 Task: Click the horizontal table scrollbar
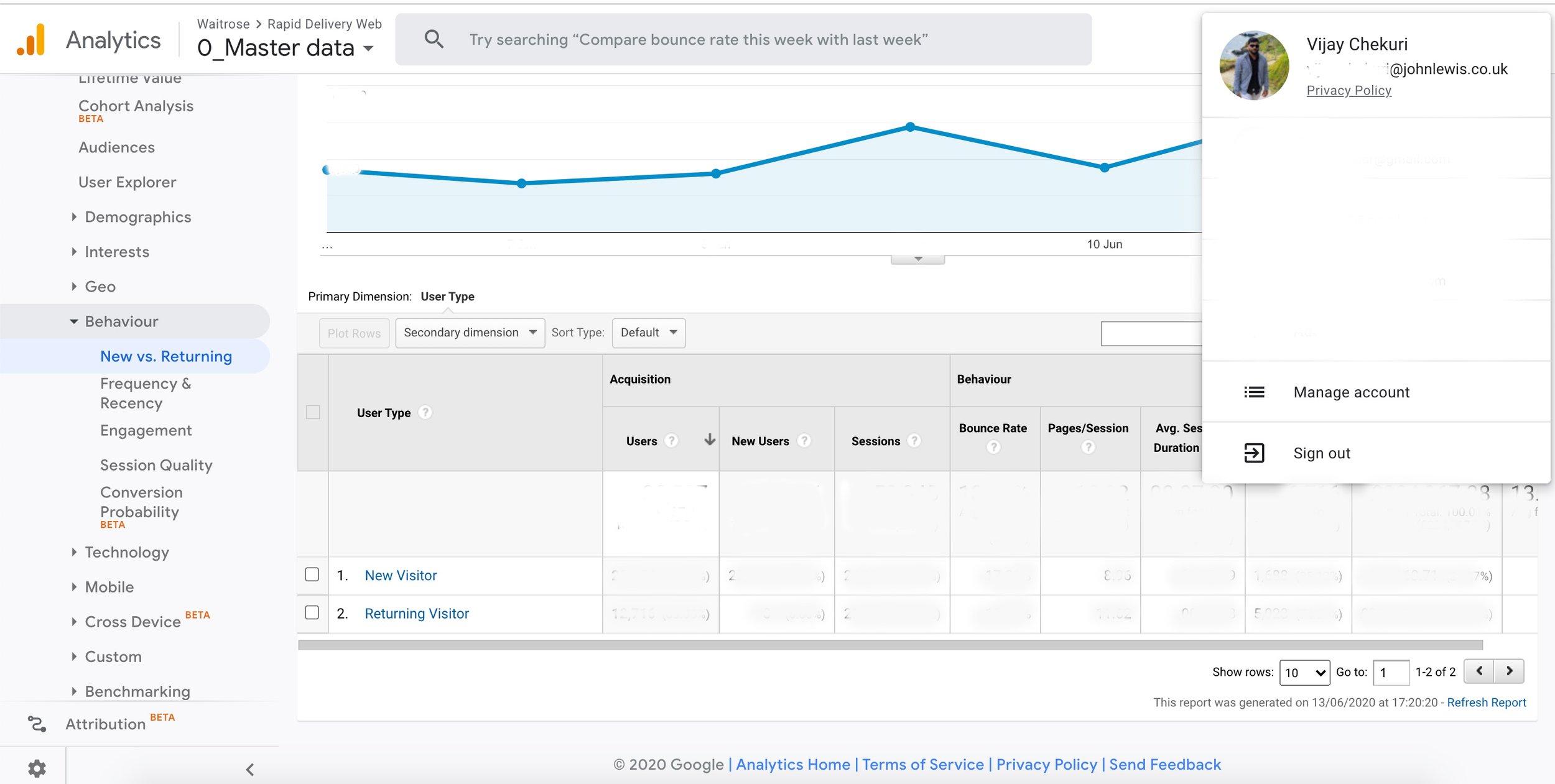pos(890,645)
